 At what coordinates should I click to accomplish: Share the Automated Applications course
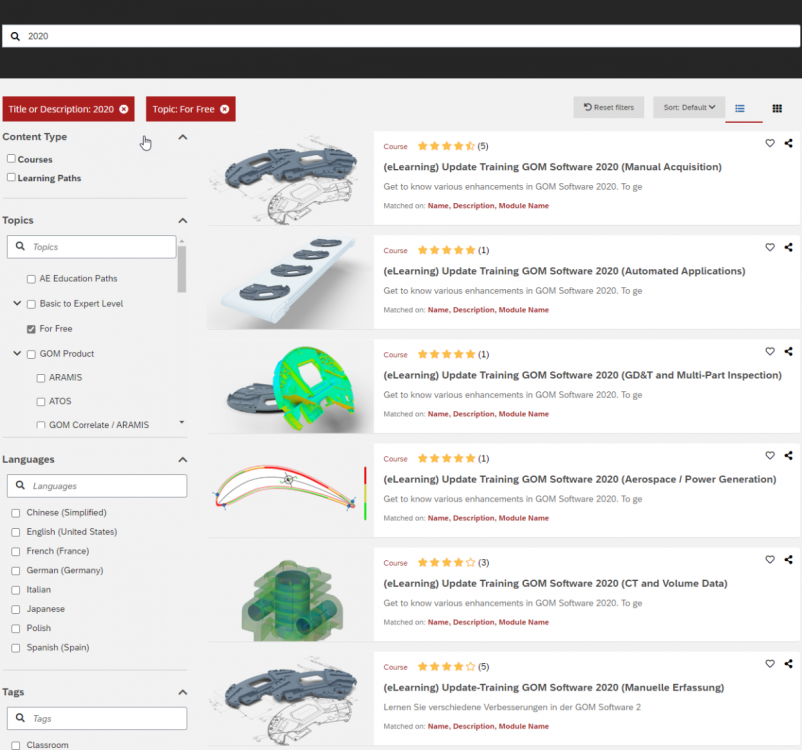pos(789,247)
